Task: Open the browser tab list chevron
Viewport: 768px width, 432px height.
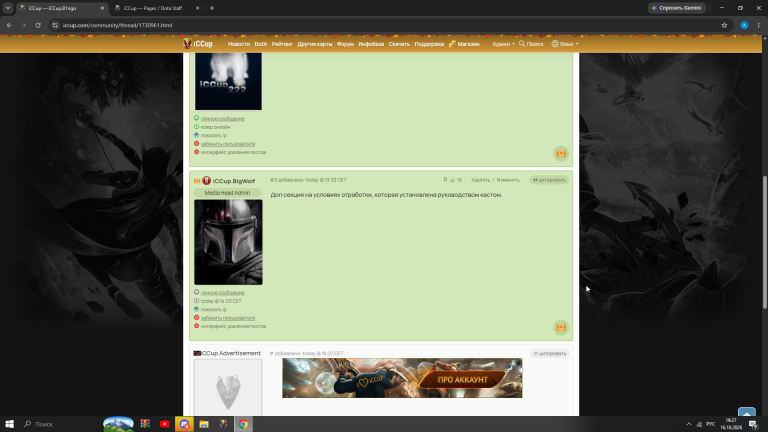Action: click(x=8, y=8)
